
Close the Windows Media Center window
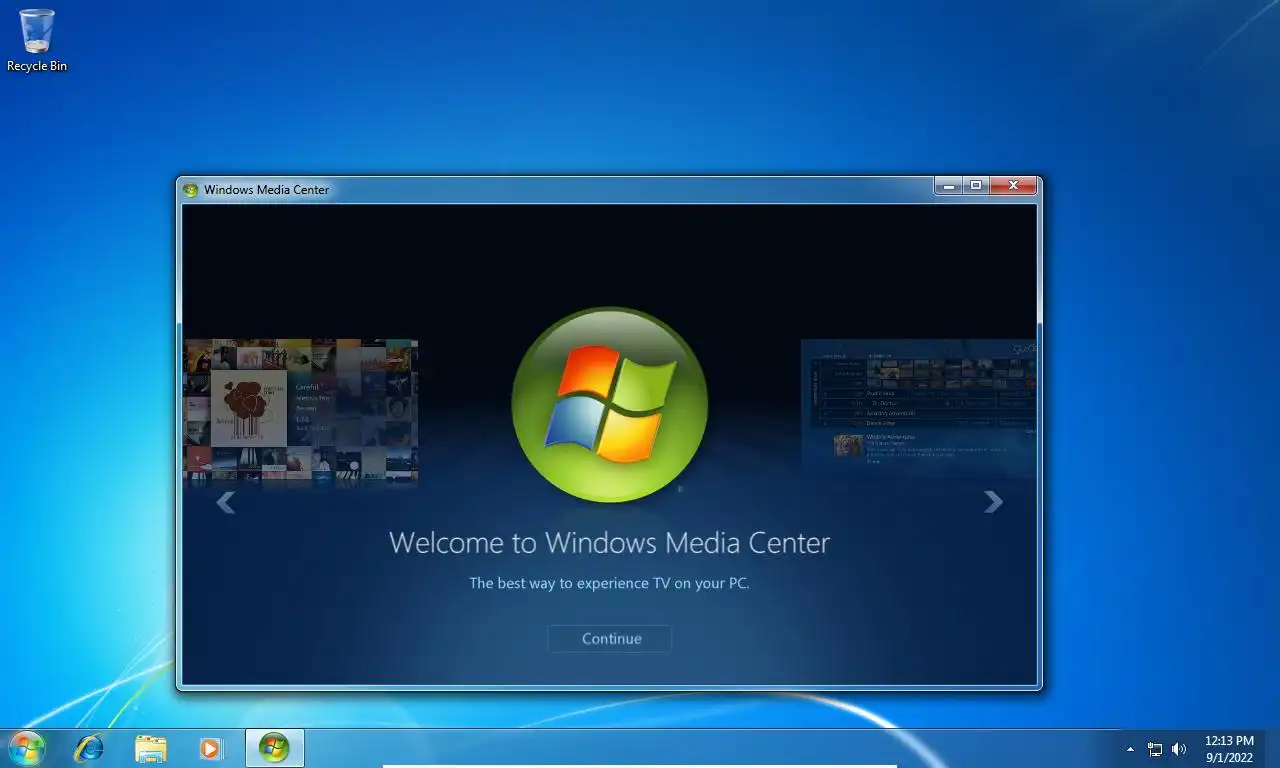click(x=1014, y=185)
